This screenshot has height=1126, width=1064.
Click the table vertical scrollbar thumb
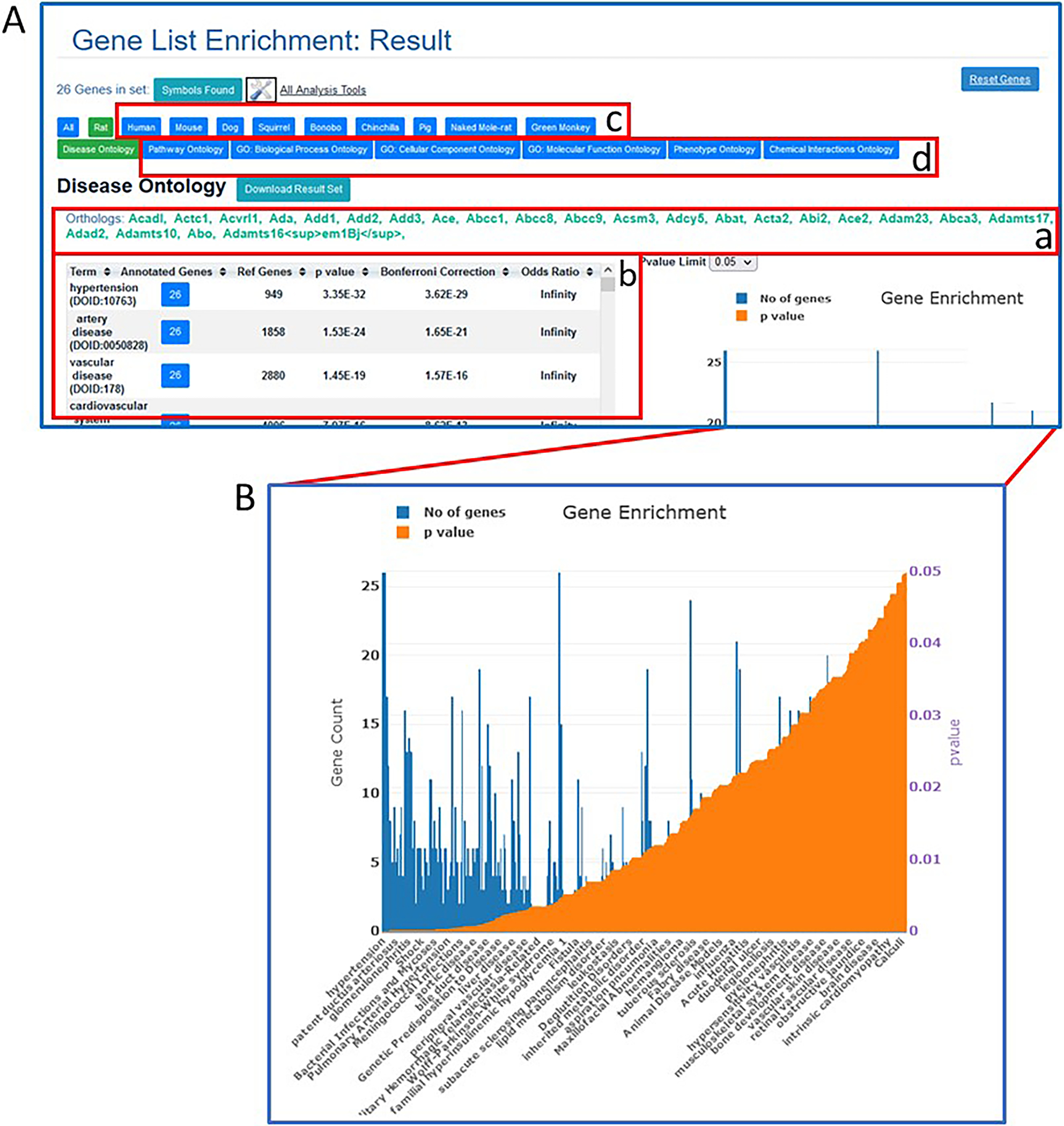click(608, 285)
